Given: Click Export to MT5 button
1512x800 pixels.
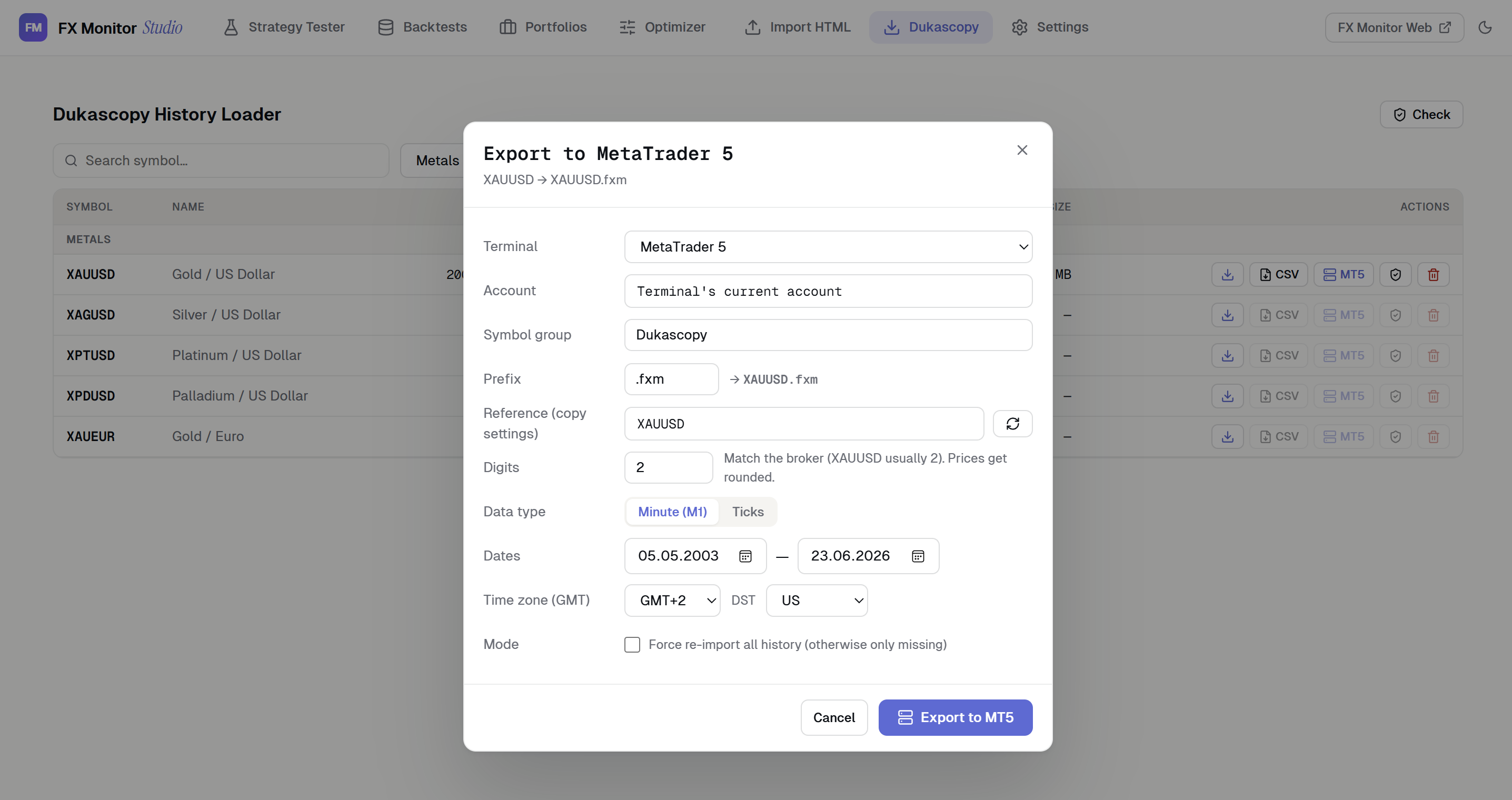Looking at the screenshot, I should (x=955, y=717).
